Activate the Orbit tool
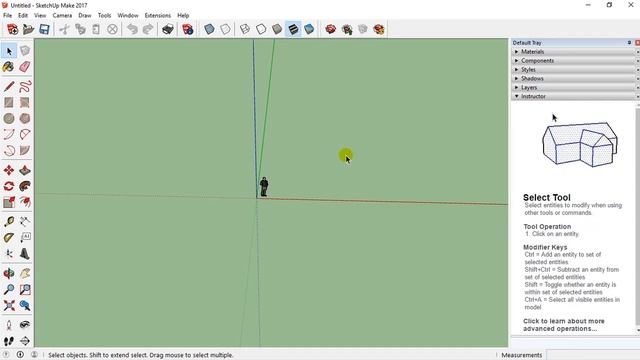This screenshot has height=360, width=640. [9, 273]
